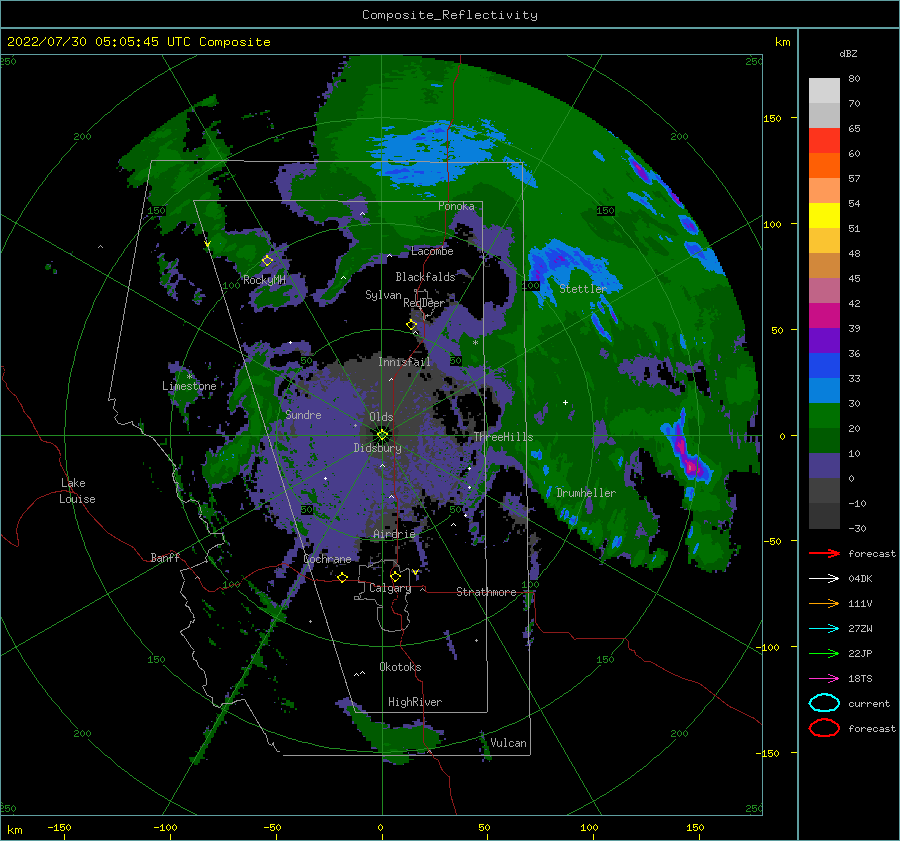Click the Airdrie city label
The width and height of the screenshot is (900, 841).
(x=394, y=534)
